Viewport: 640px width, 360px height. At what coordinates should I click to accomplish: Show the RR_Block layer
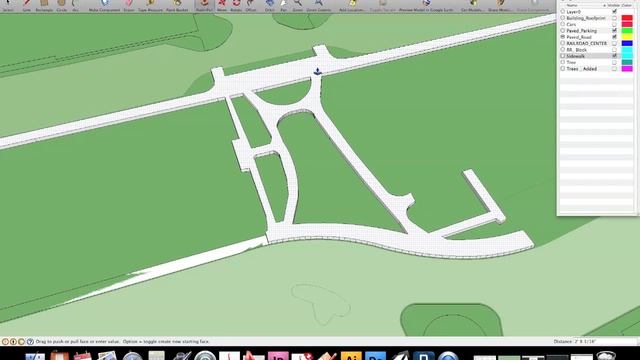[614, 50]
